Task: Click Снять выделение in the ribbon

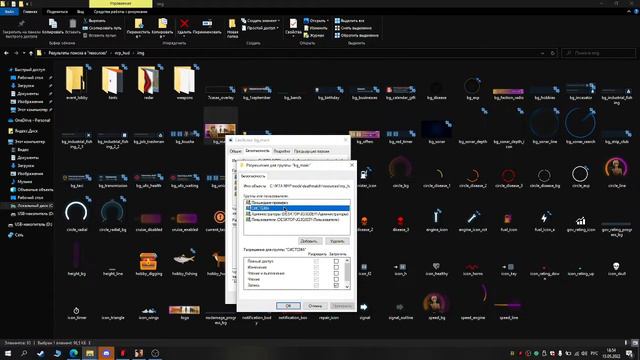Action: [x=353, y=28]
